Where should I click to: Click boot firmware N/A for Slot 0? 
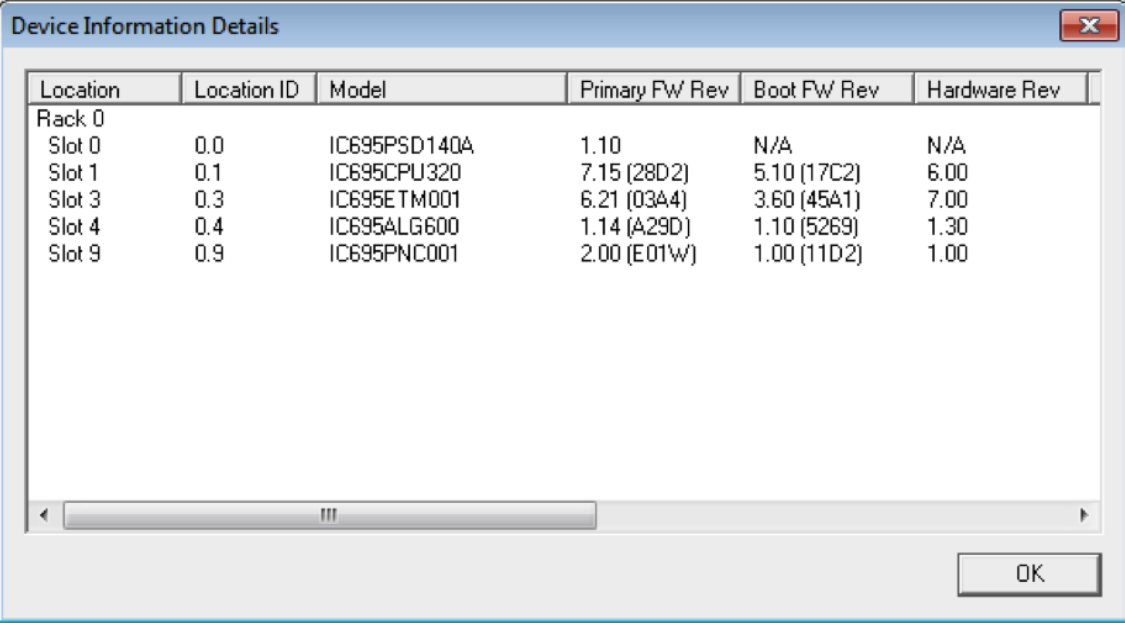click(x=773, y=146)
